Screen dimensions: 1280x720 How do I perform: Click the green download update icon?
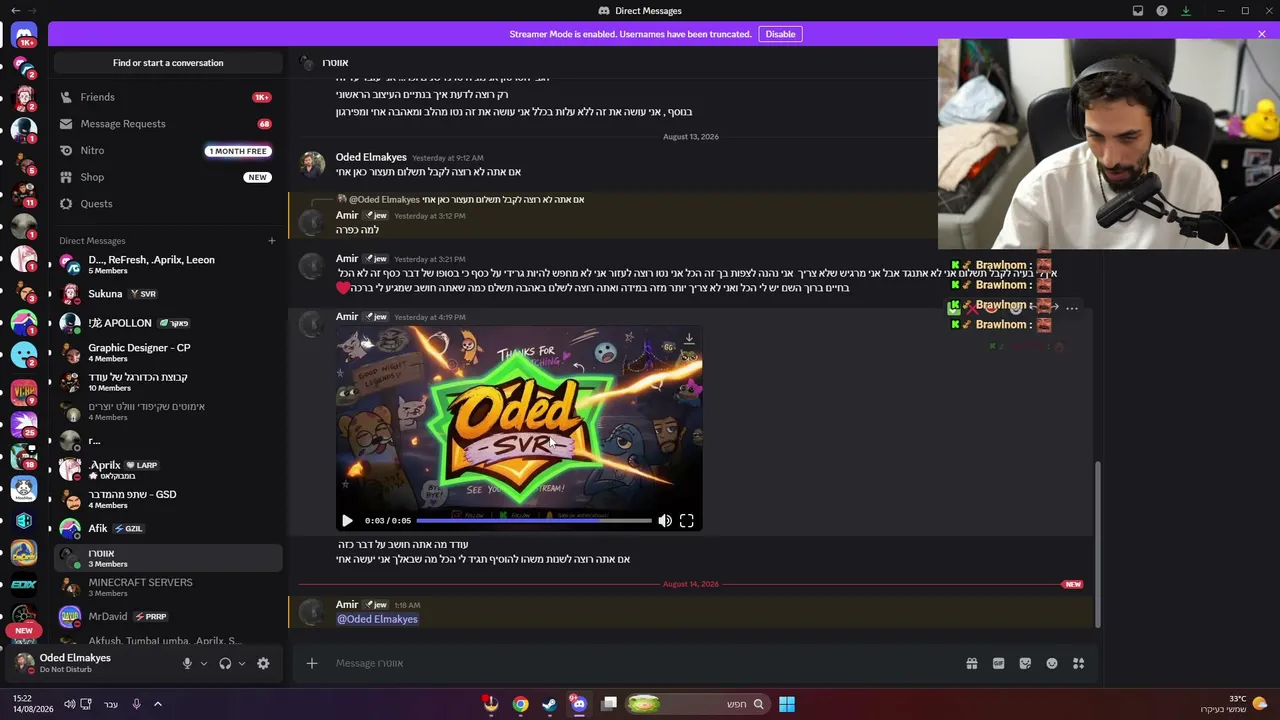coord(1186,11)
